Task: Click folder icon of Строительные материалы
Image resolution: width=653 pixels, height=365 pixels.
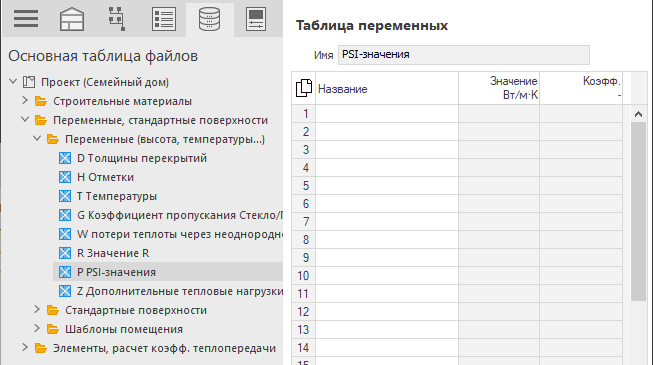Action: click(x=41, y=101)
